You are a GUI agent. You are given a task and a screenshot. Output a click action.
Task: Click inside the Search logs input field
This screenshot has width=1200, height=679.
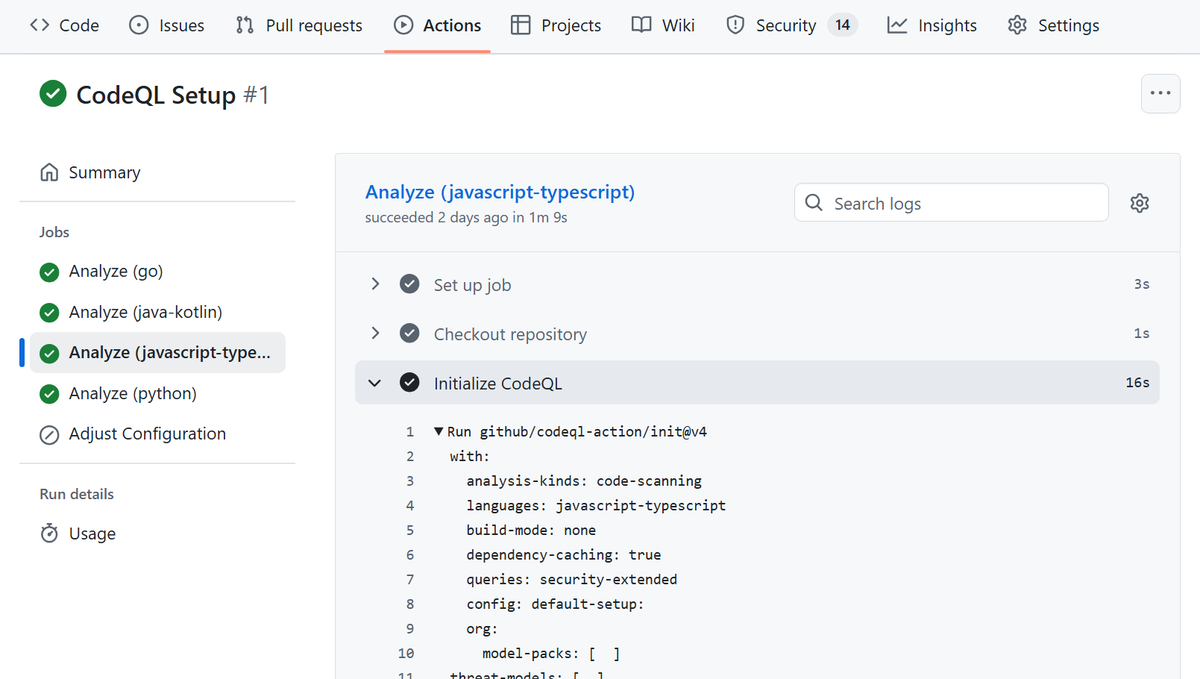(x=950, y=202)
